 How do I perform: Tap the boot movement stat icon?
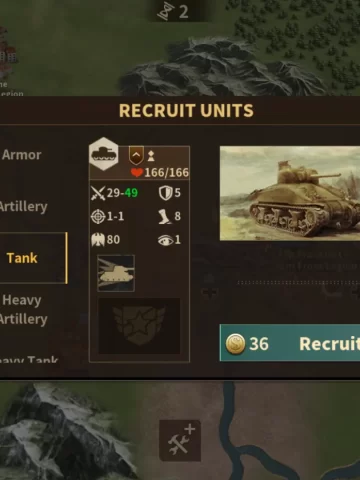(165, 216)
